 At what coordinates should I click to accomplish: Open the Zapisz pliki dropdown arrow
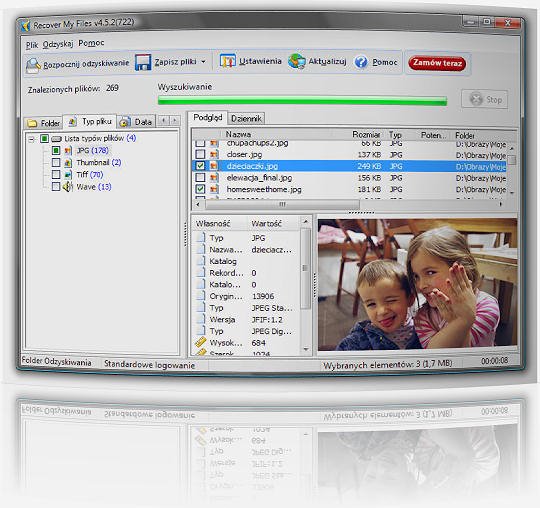204,62
